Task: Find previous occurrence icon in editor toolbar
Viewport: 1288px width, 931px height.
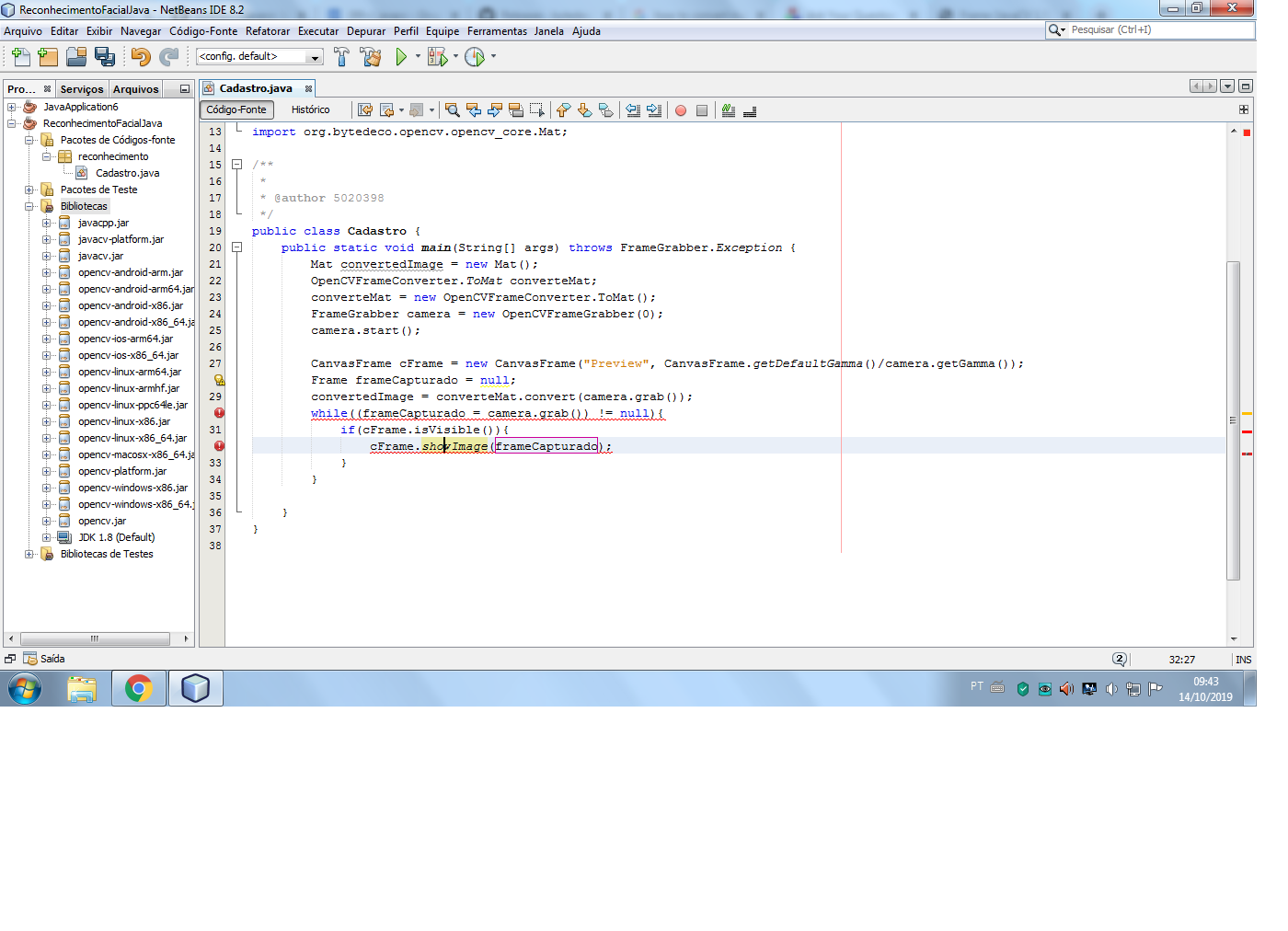Action: pyautogui.click(x=474, y=110)
